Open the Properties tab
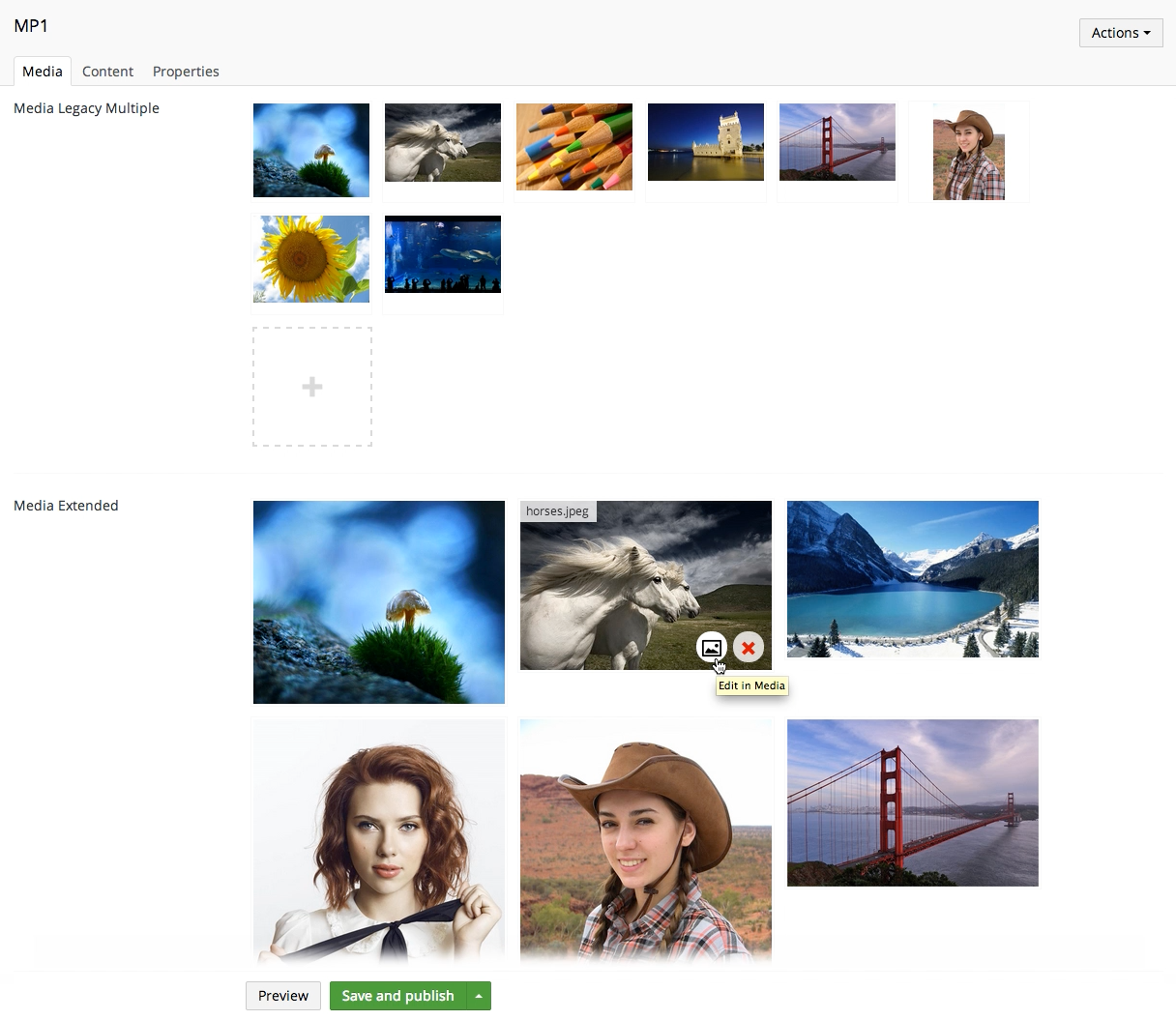1176x1020 pixels. [x=186, y=71]
